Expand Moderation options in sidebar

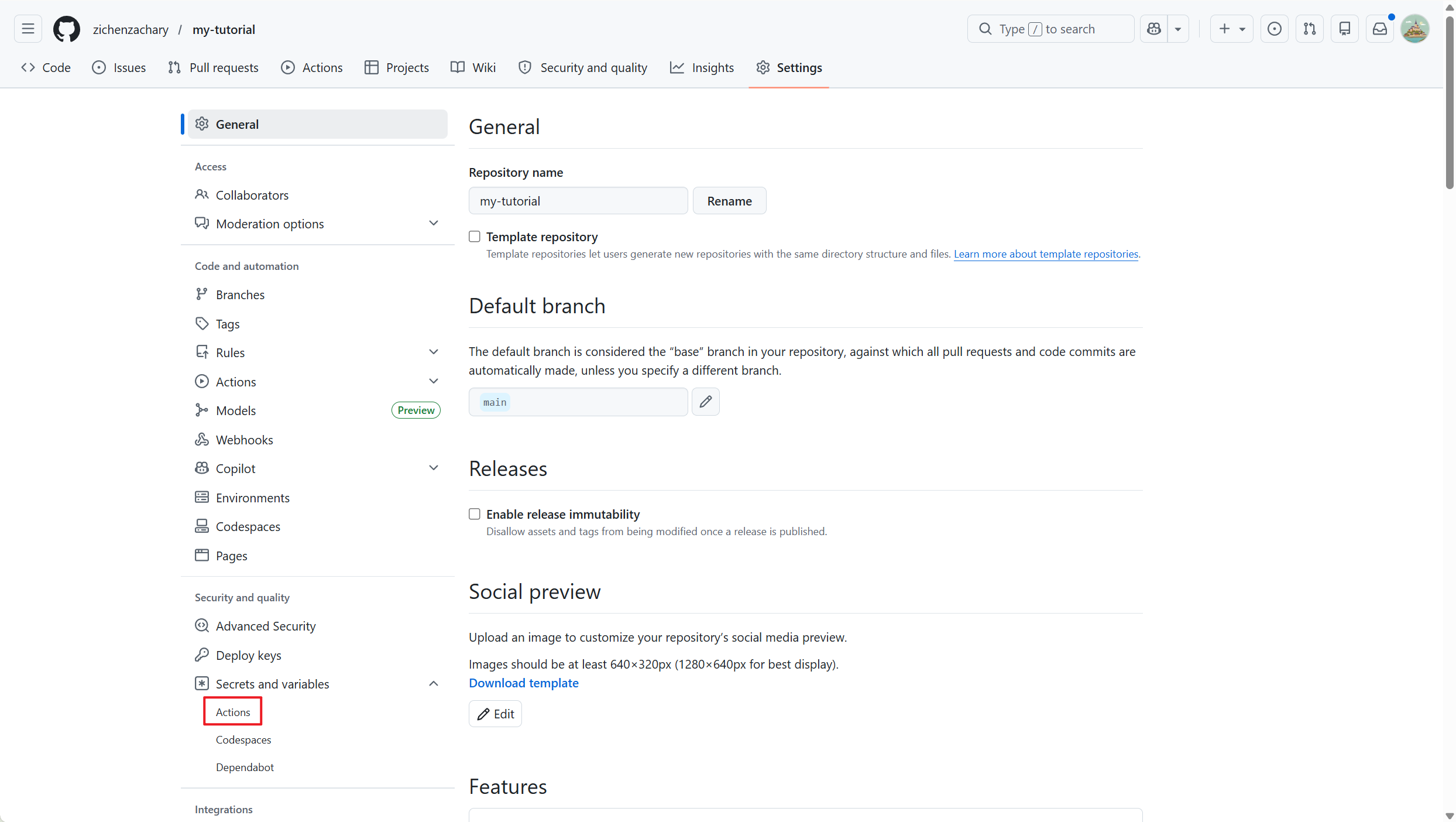pyautogui.click(x=434, y=224)
